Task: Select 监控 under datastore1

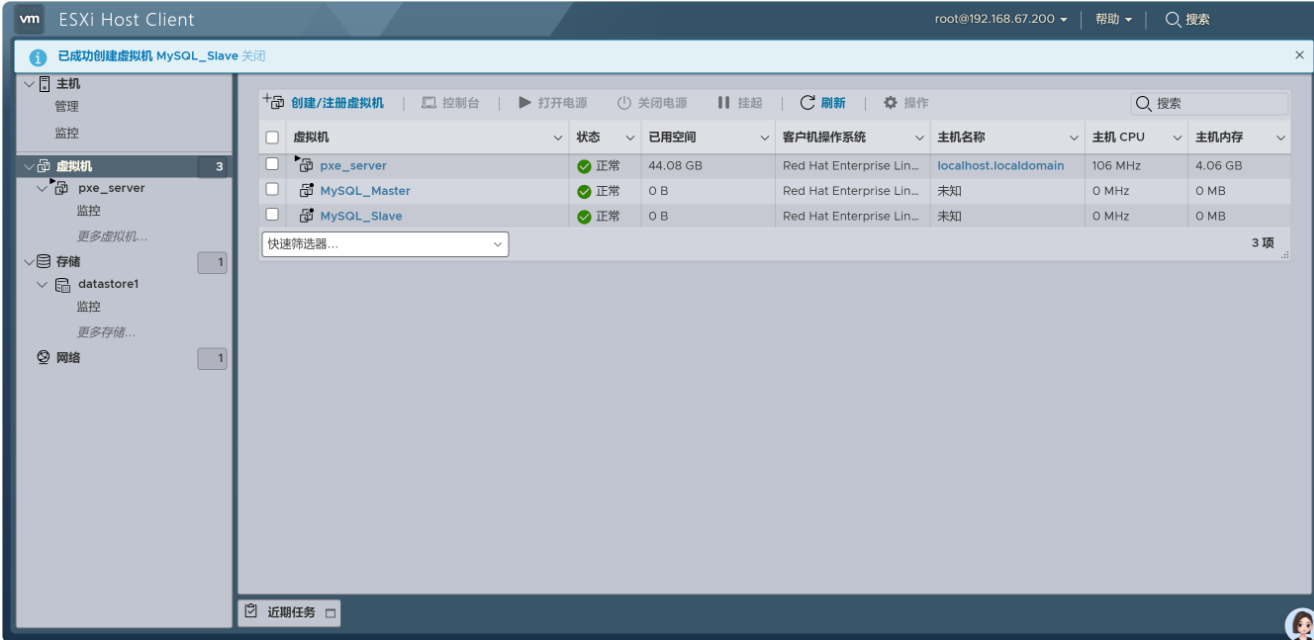Action: tap(89, 307)
